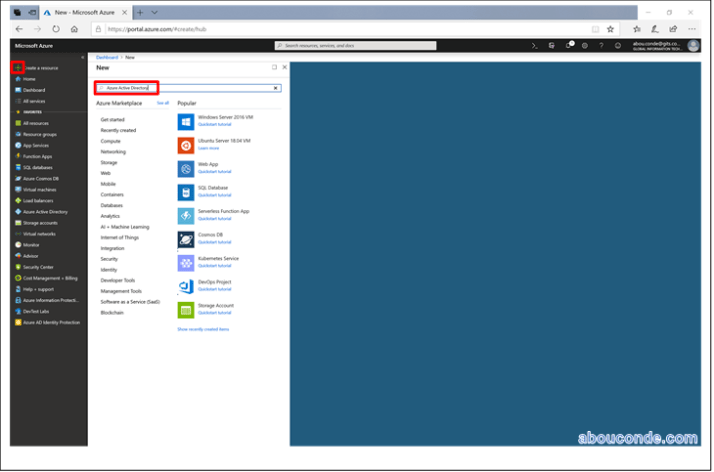Click the Kubernetes Service icon

(x=186, y=262)
